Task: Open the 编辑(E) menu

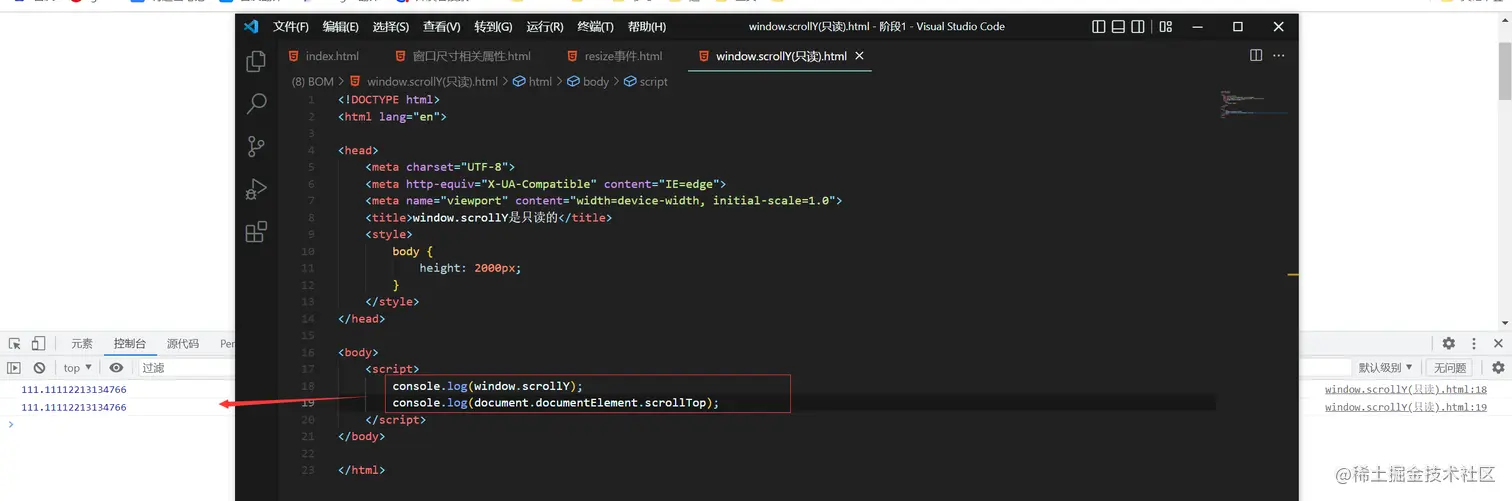Action: coord(341,27)
